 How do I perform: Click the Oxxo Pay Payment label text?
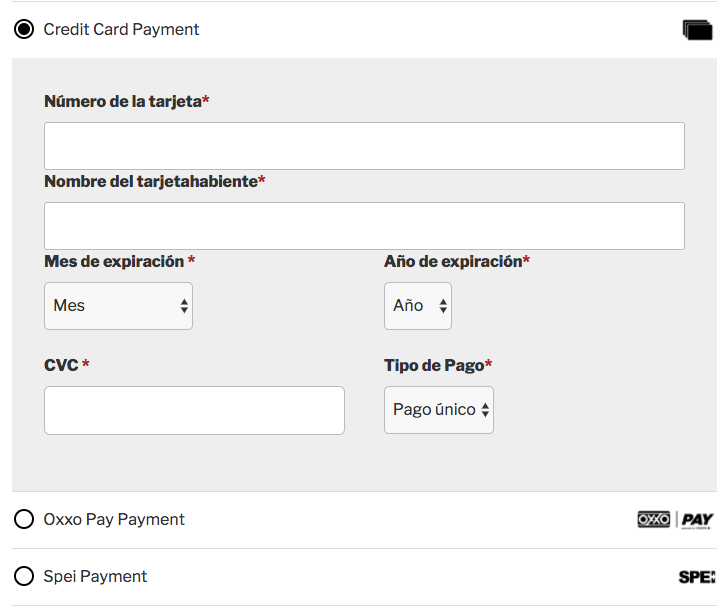[x=114, y=519]
